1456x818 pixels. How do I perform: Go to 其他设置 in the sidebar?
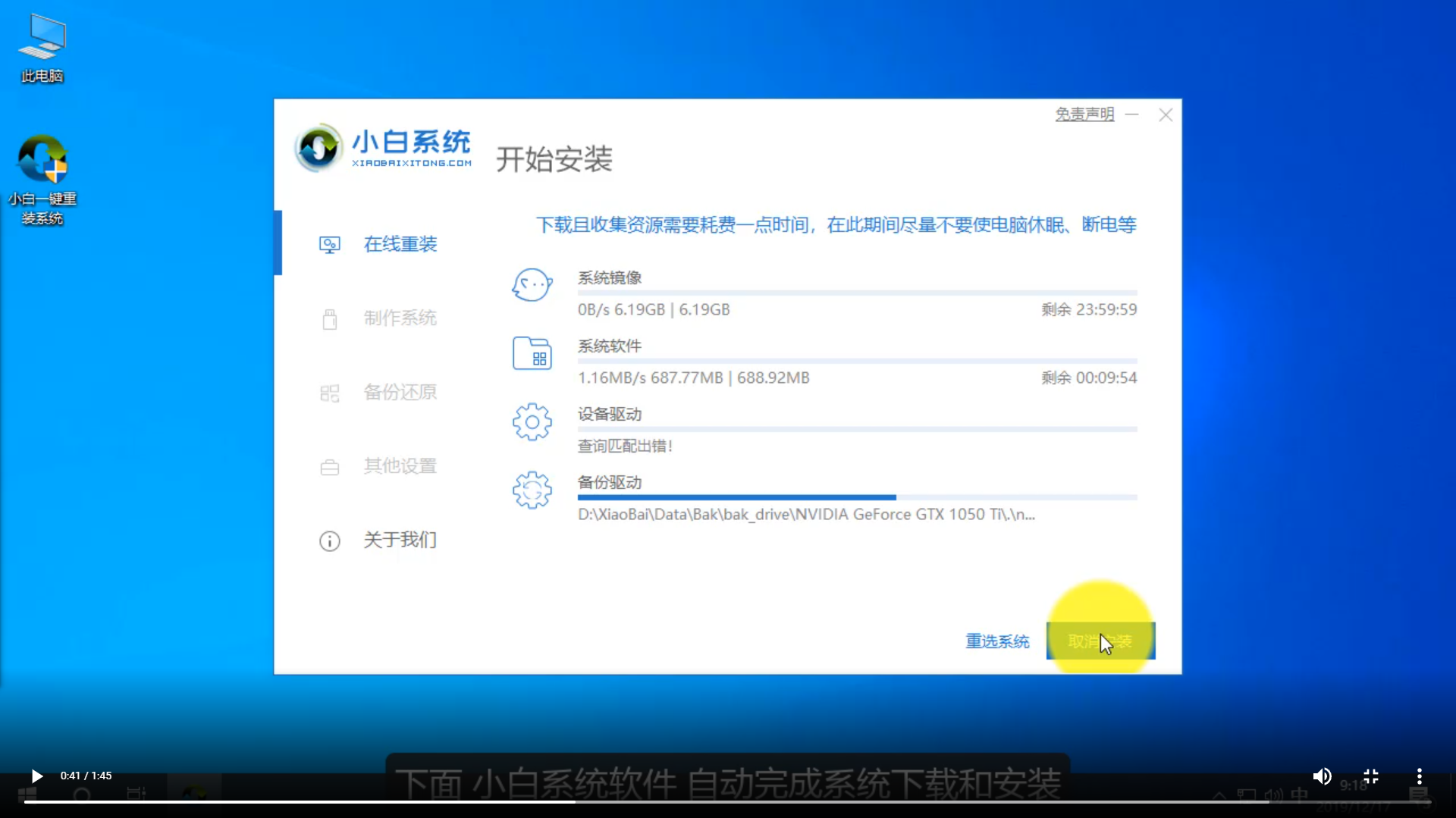tap(400, 466)
